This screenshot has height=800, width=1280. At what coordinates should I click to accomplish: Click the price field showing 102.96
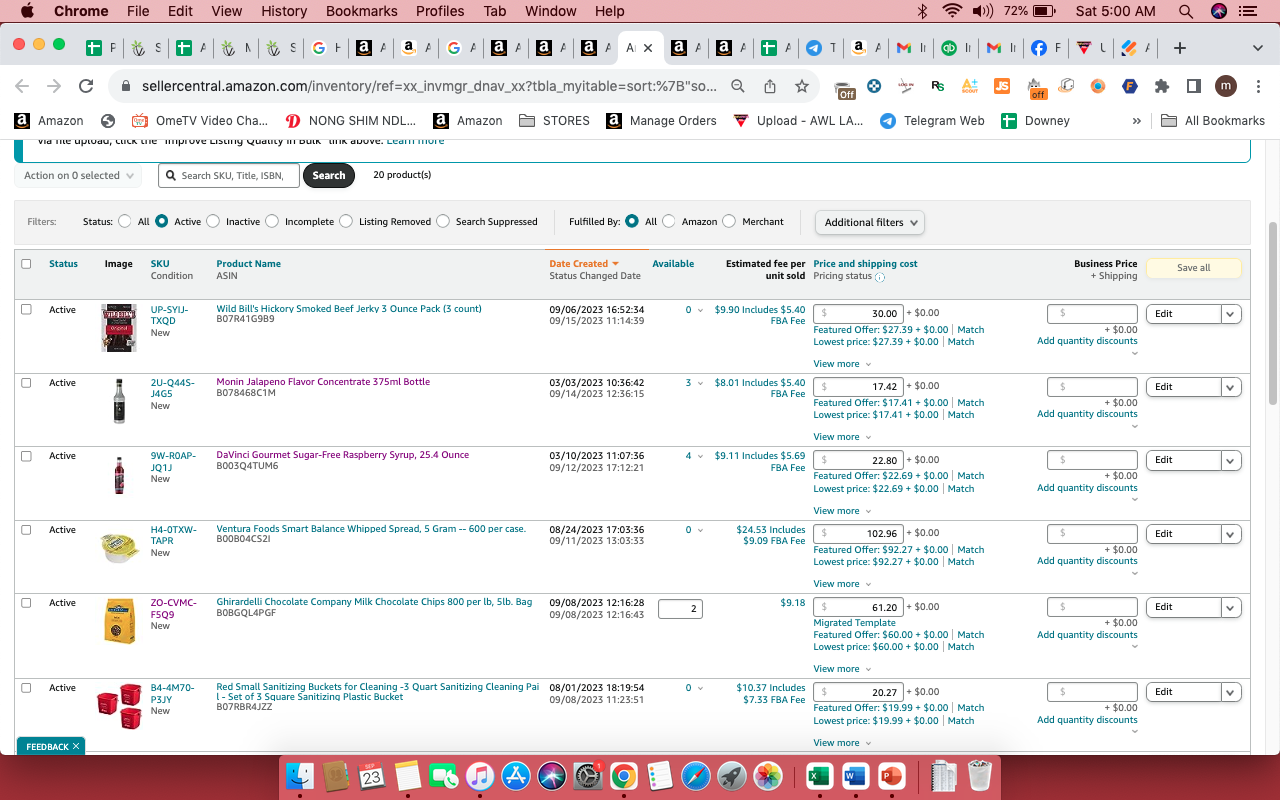pos(859,534)
